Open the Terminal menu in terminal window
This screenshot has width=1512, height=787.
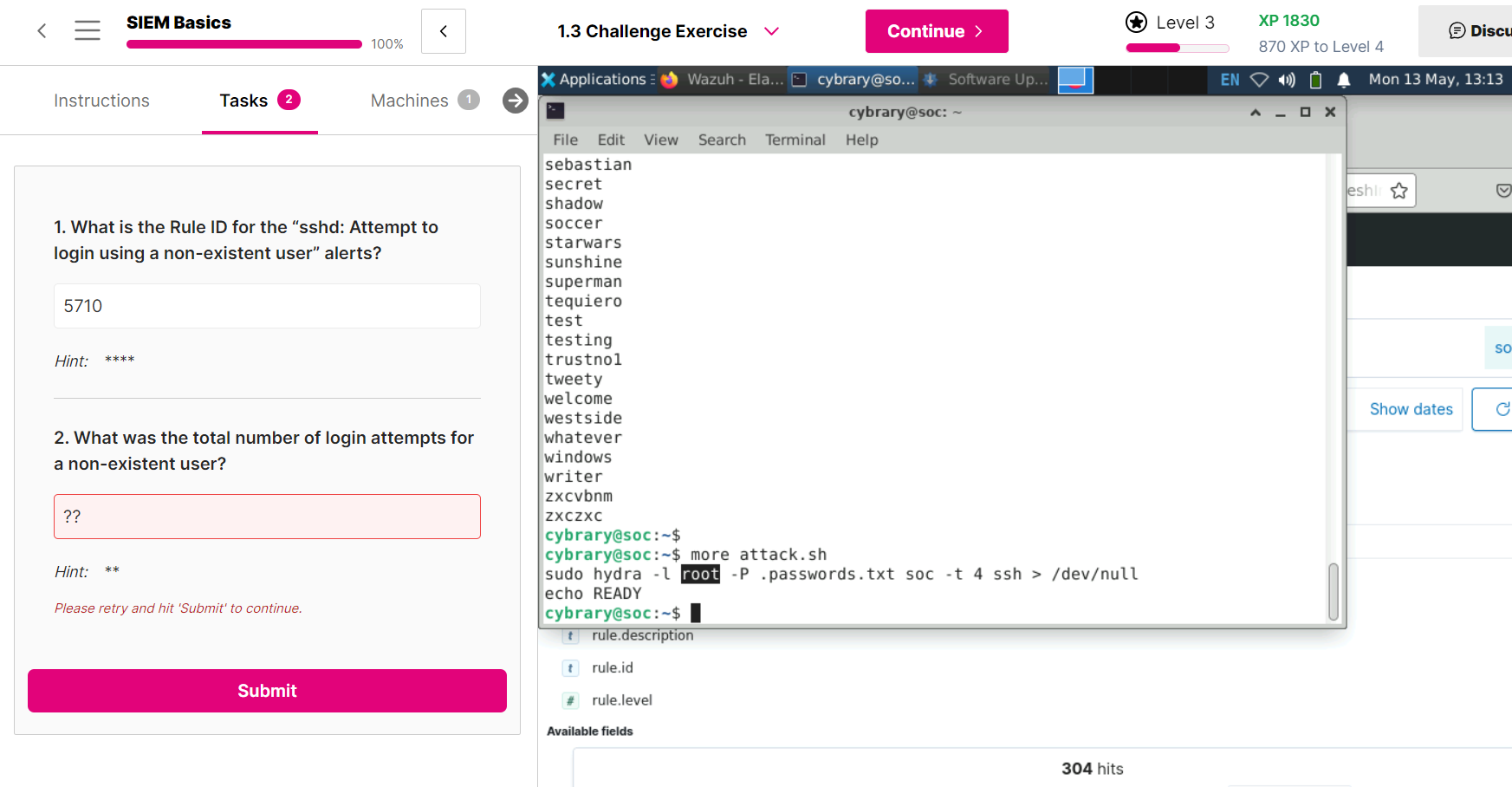point(795,140)
